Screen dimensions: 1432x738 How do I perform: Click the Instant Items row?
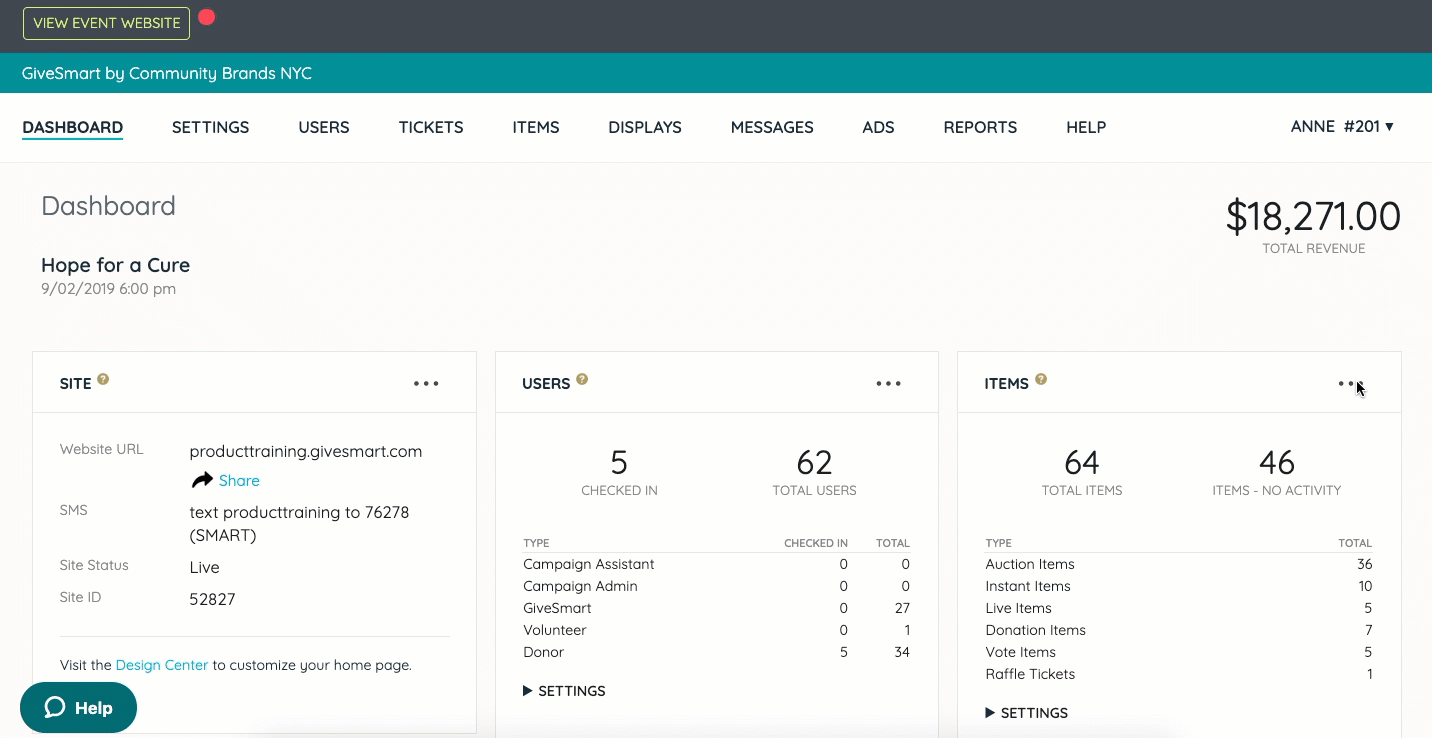(1179, 586)
